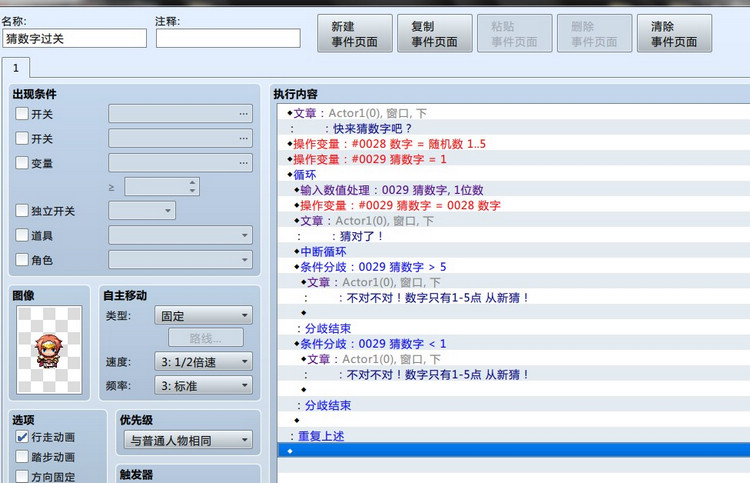This screenshot has height=483, width=750.
Task: Enable the 角色 condition checkbox
Action: (x=22, y=259)
